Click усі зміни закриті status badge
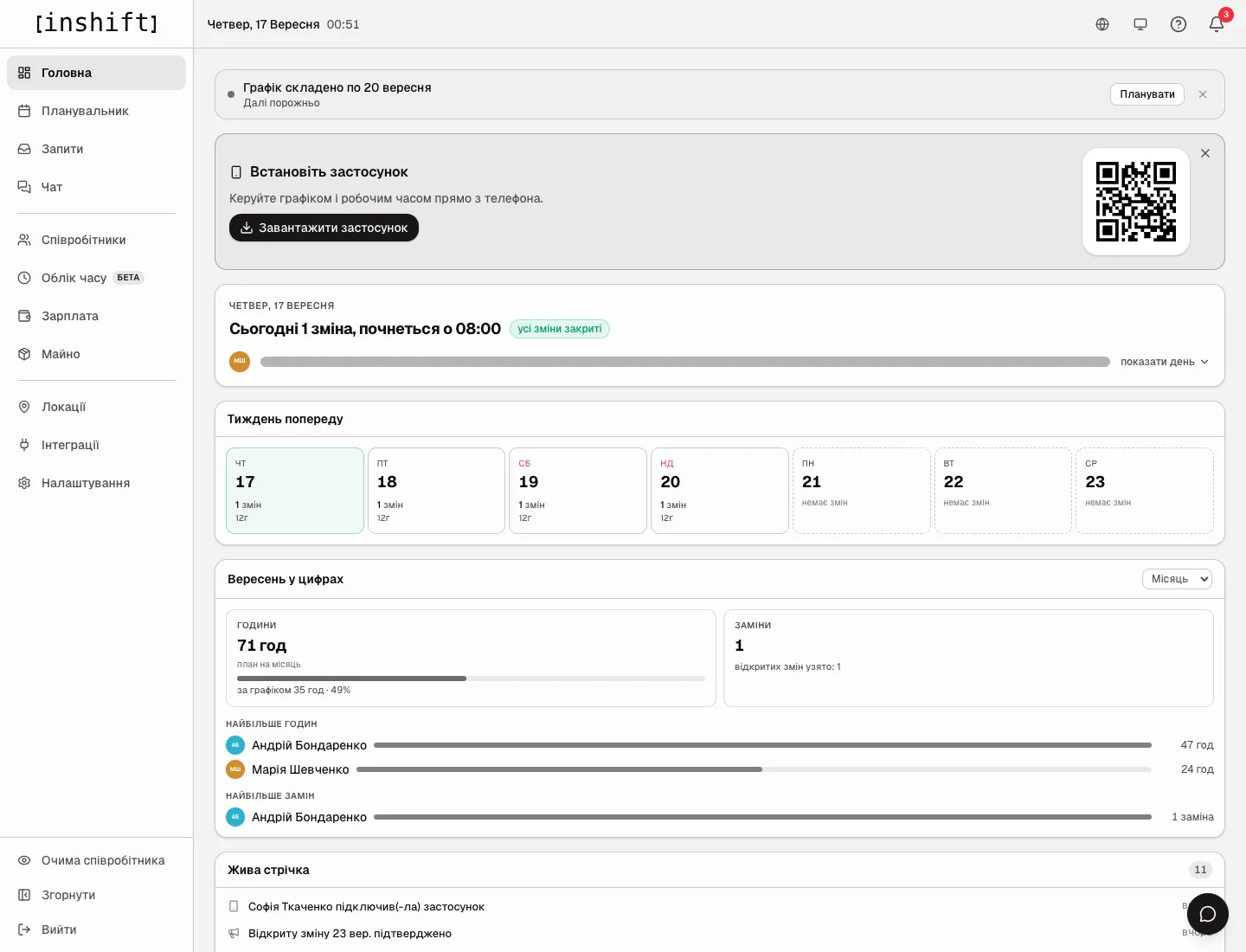Screen dimensions: 1246x952 pyautogui.click(x=560, y=329)
